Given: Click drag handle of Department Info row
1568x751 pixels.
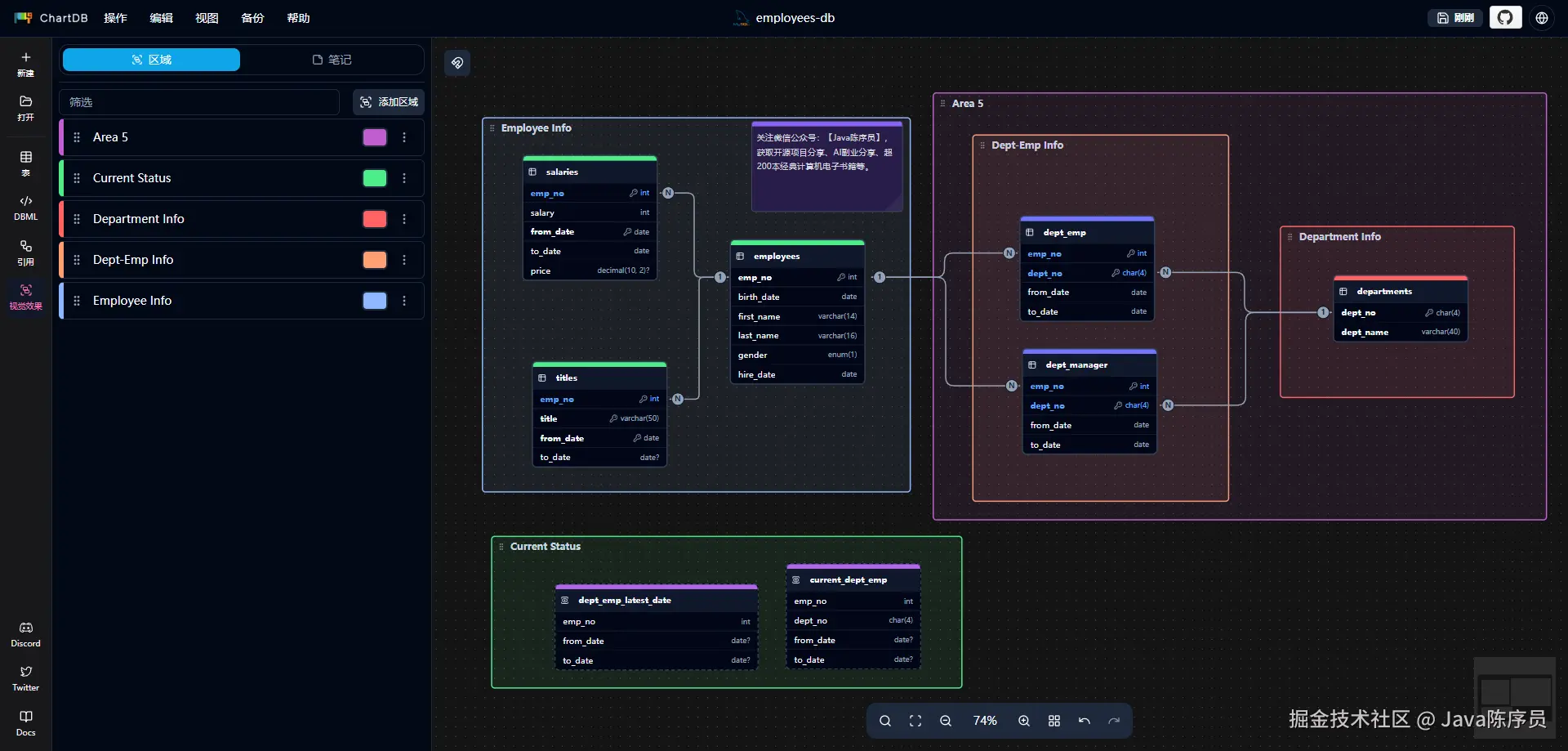Looking at the screenshot, I should 77,219.
